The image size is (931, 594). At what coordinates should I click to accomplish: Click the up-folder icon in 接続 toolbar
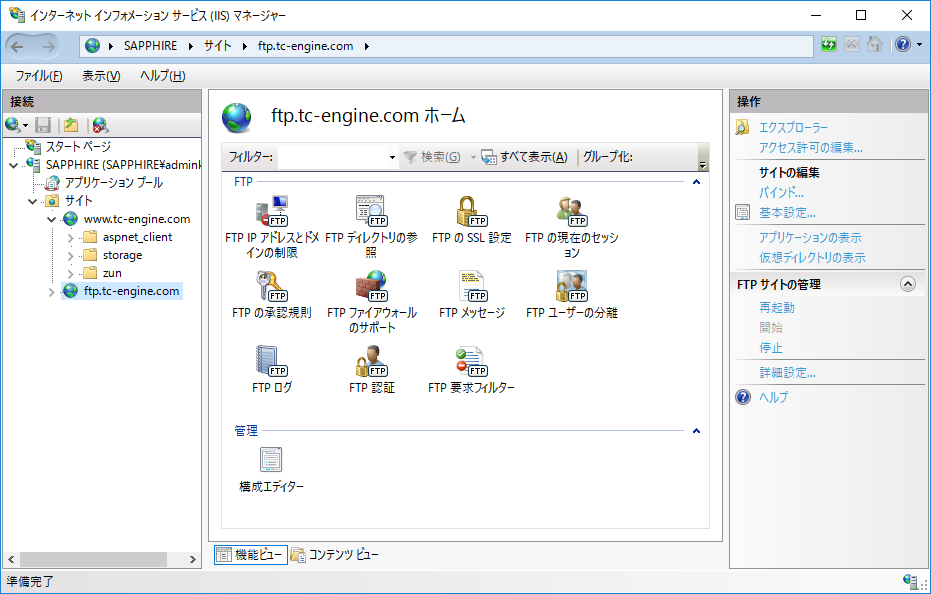[71, 125]
